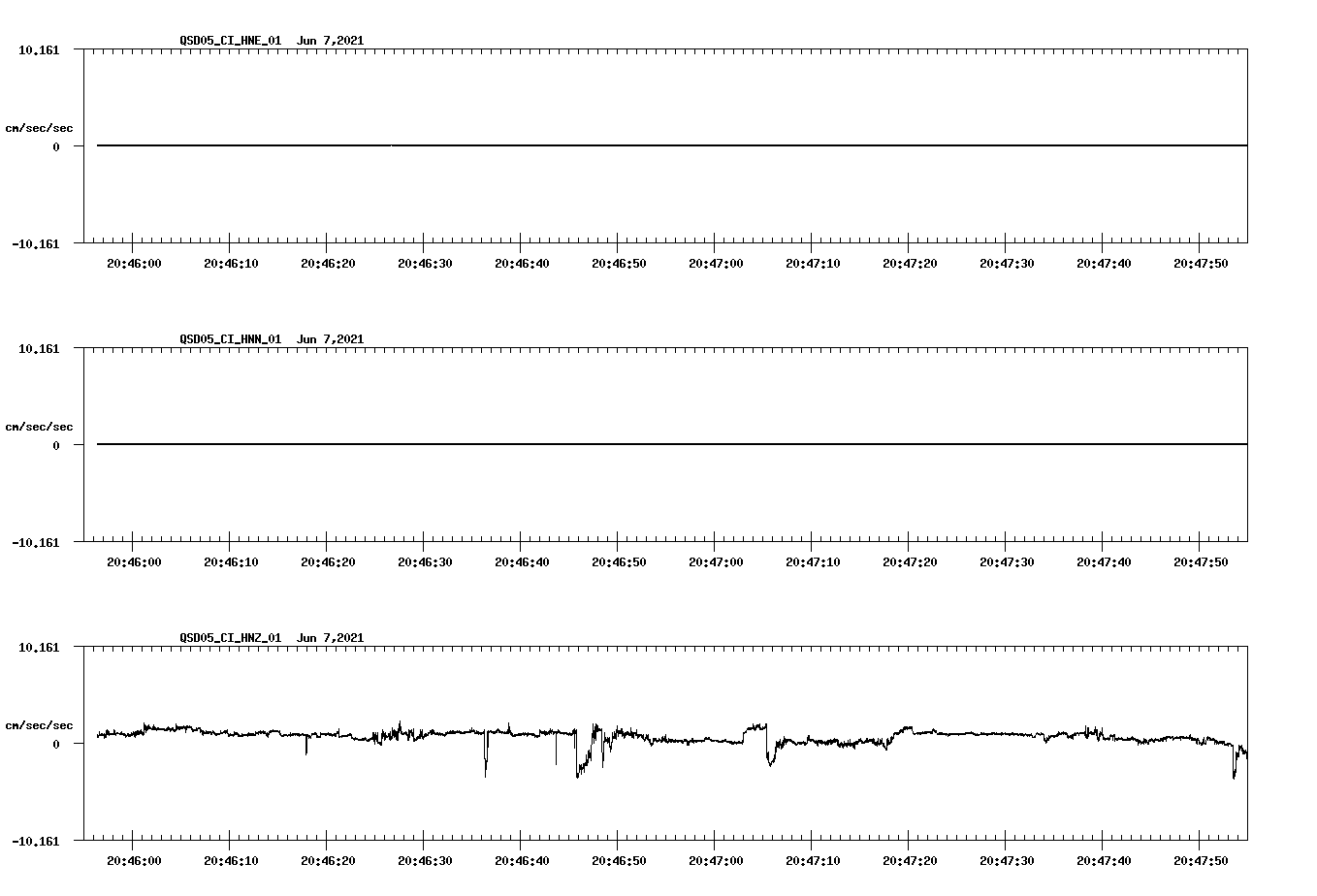Click the 20:46:00 time label under HNE chart
Image resolution: width=1317 pixels, height=896 pixels.
(x=134, y=264)
